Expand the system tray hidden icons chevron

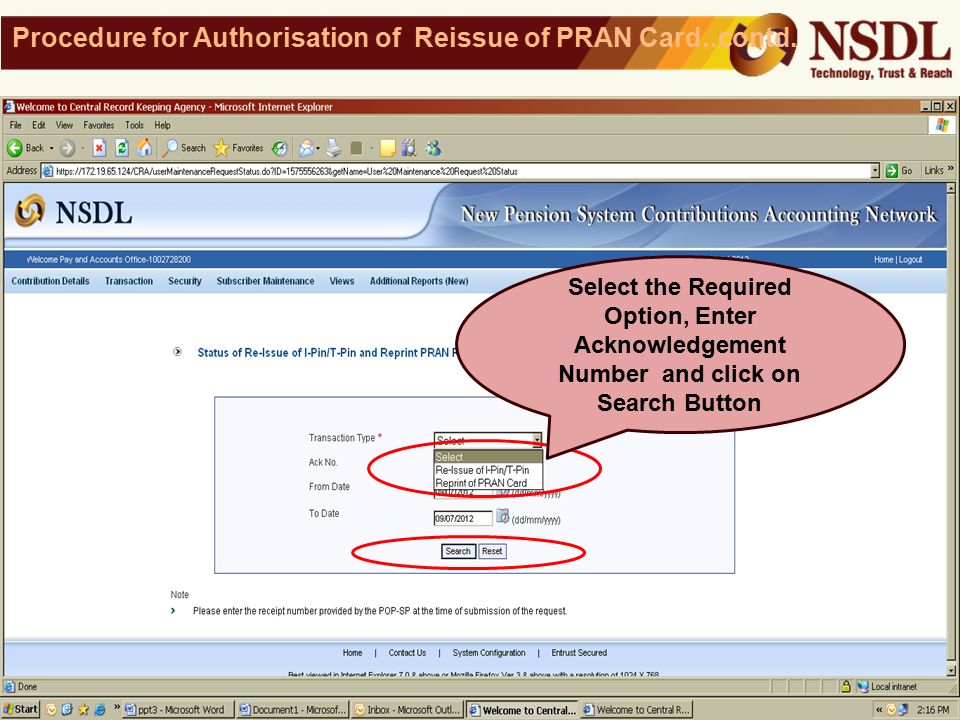tap(879, 710)
